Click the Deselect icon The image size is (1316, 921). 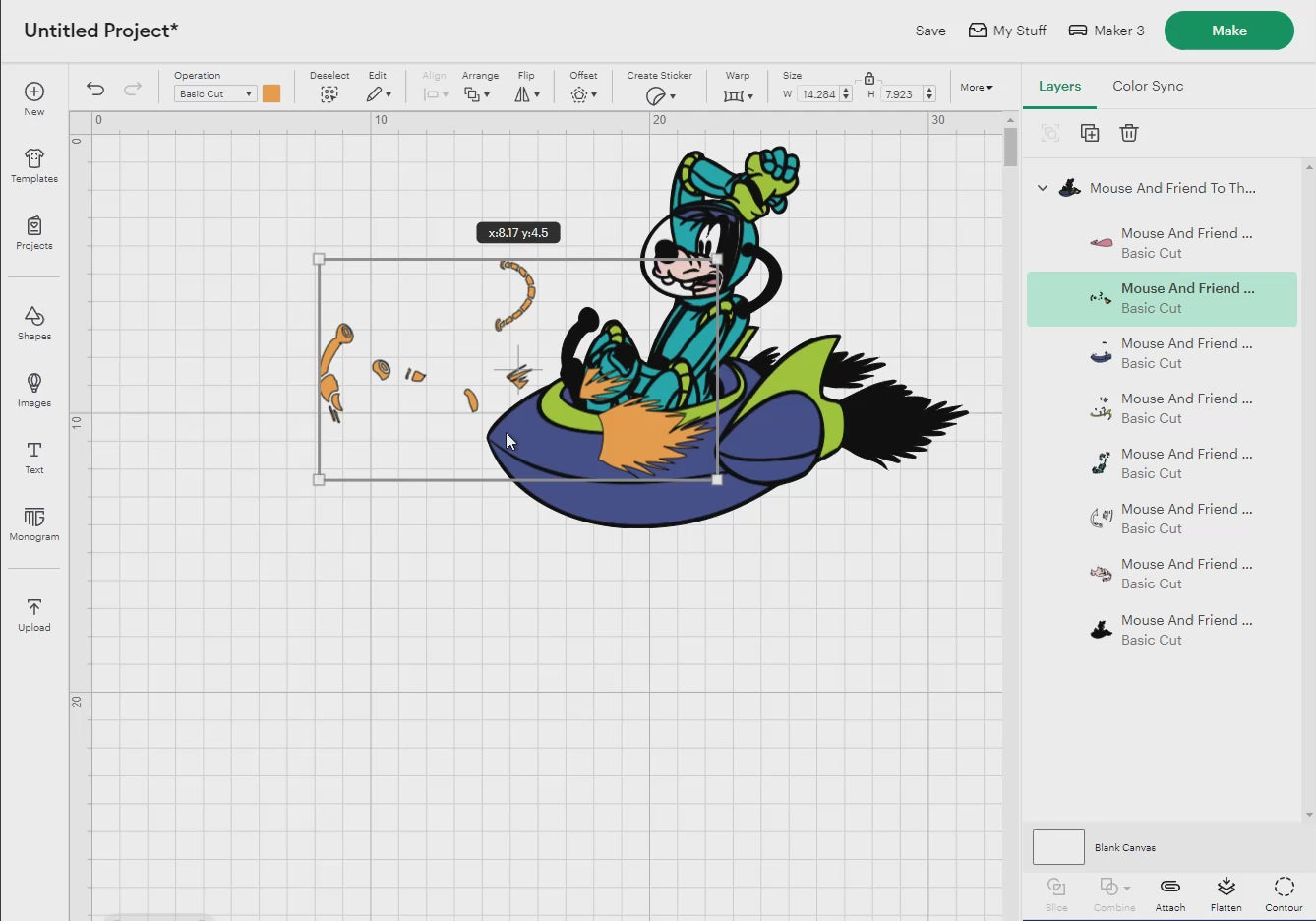tap(329, 94)
